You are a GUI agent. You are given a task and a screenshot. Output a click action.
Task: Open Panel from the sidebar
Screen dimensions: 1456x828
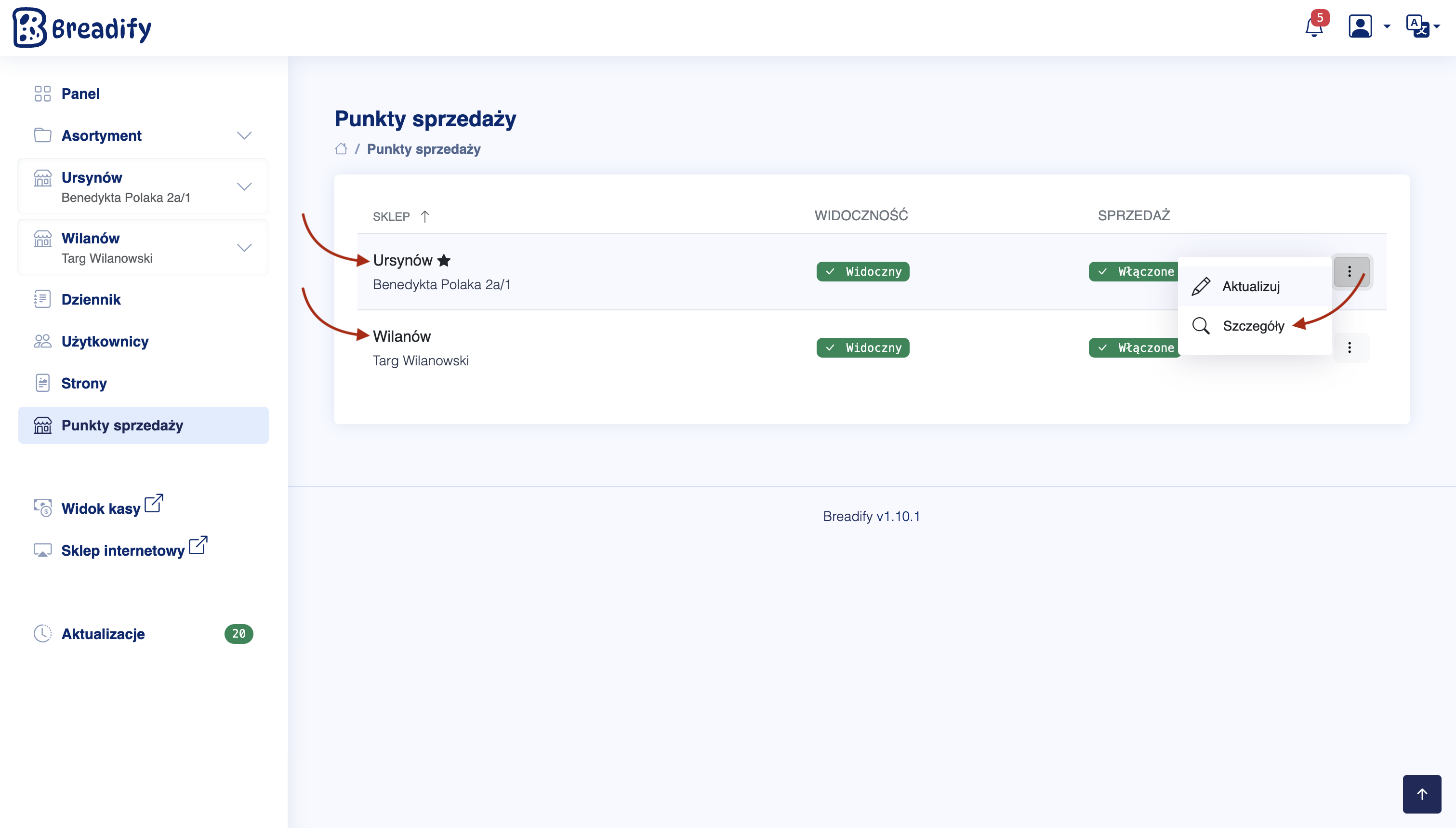(x=80, y=94)
